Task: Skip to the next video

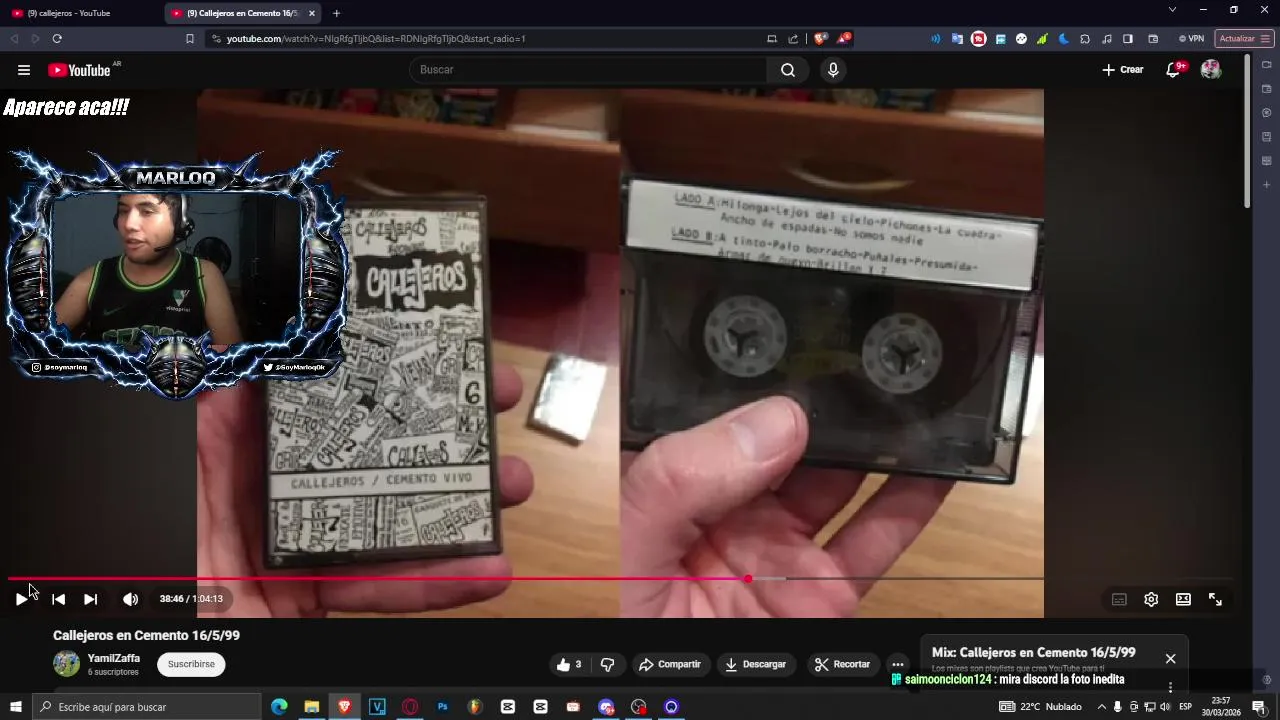Action: click(91, 599)
